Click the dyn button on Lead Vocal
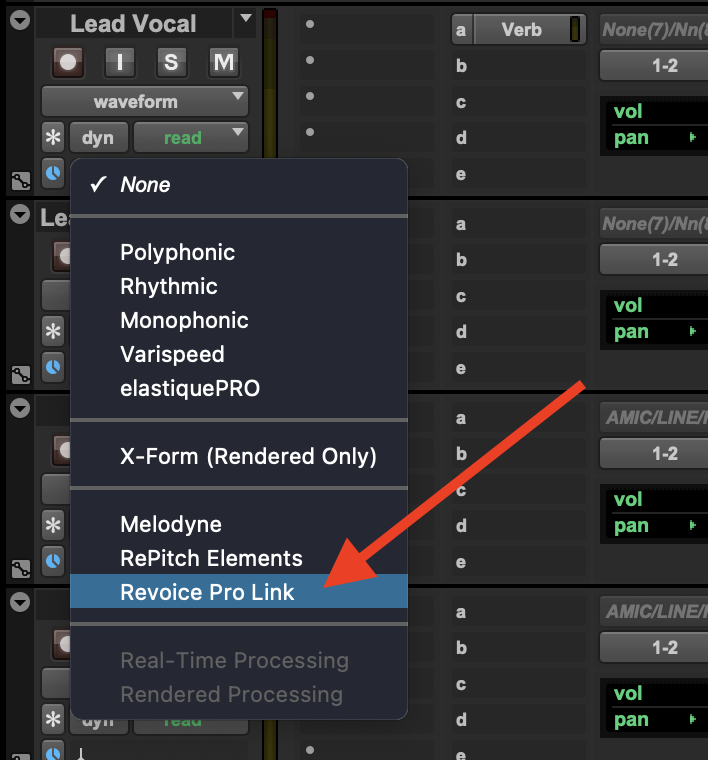 (97, 138)
